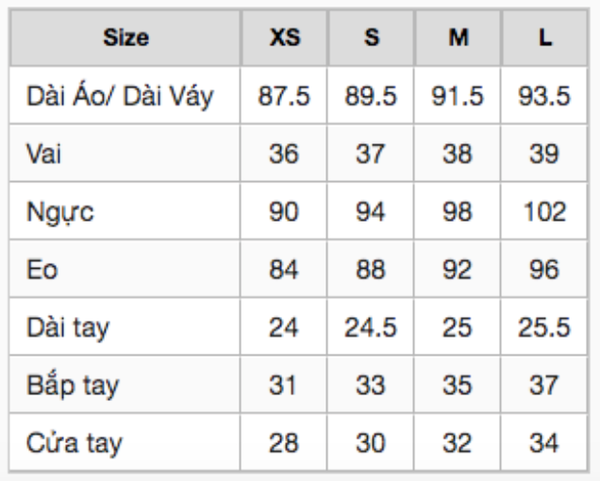Image resolution: width=600 pixels, height=481 pixels.
Task: Click the Ngực row label
Action: click(60, 212)
